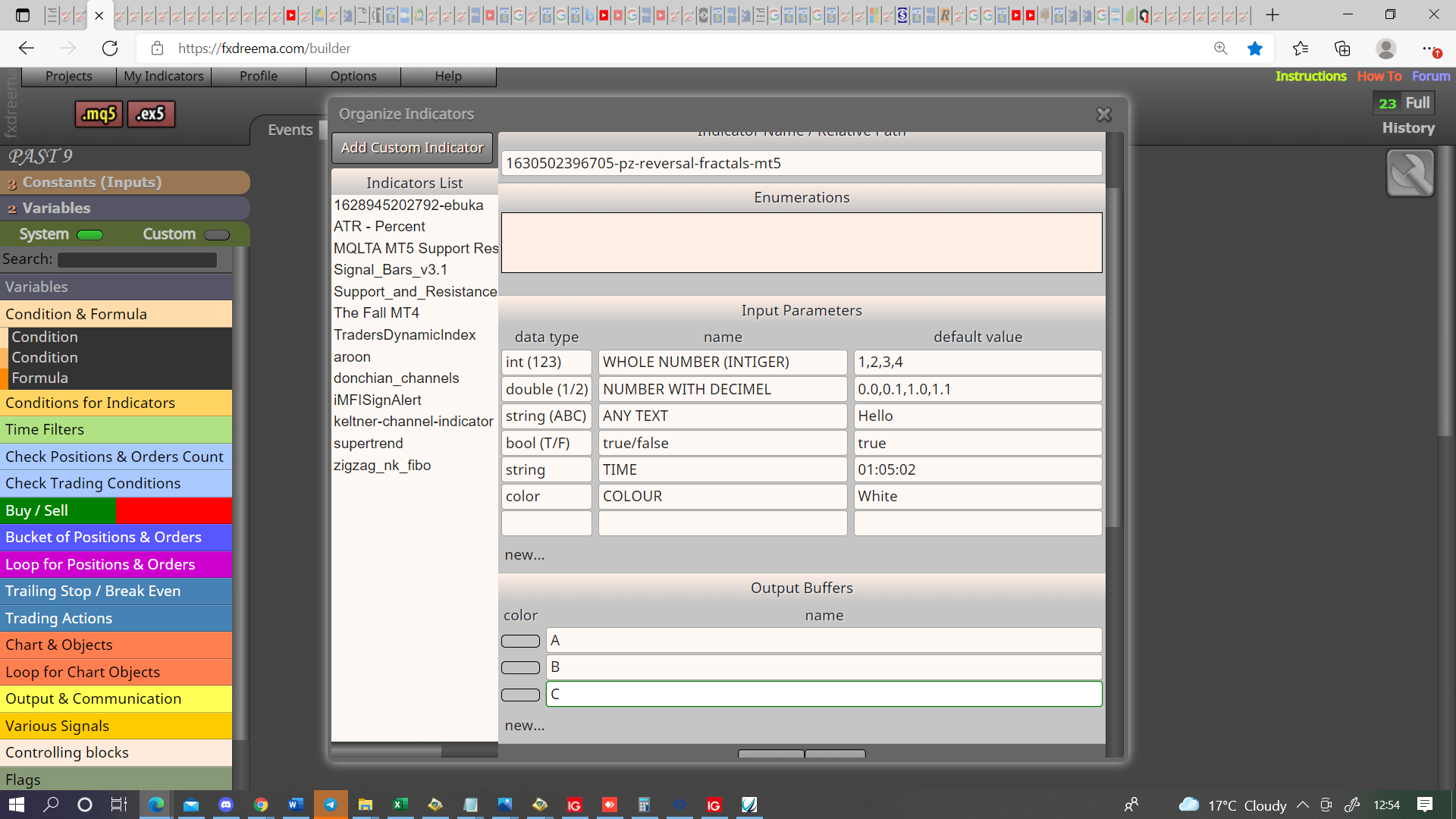Click the zoom magnifier in address bar

click(x=1221, y=49)
